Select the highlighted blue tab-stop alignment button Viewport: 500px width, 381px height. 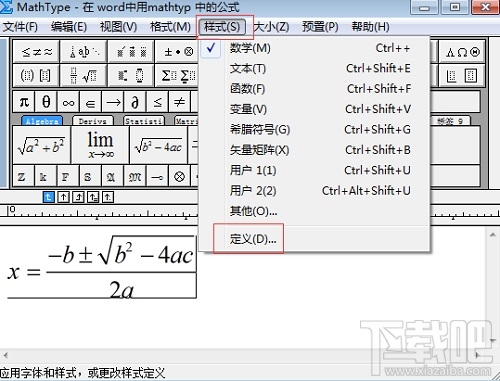pyautogui.click(x=48, y=197)
